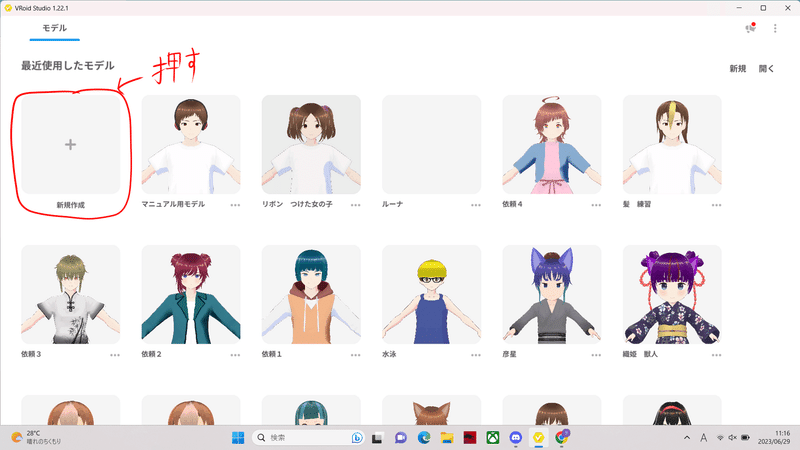Open Bing chat icon in search box
Image resolution: width=800 pixels, height=450 pixels.
[x=357, y=438]
